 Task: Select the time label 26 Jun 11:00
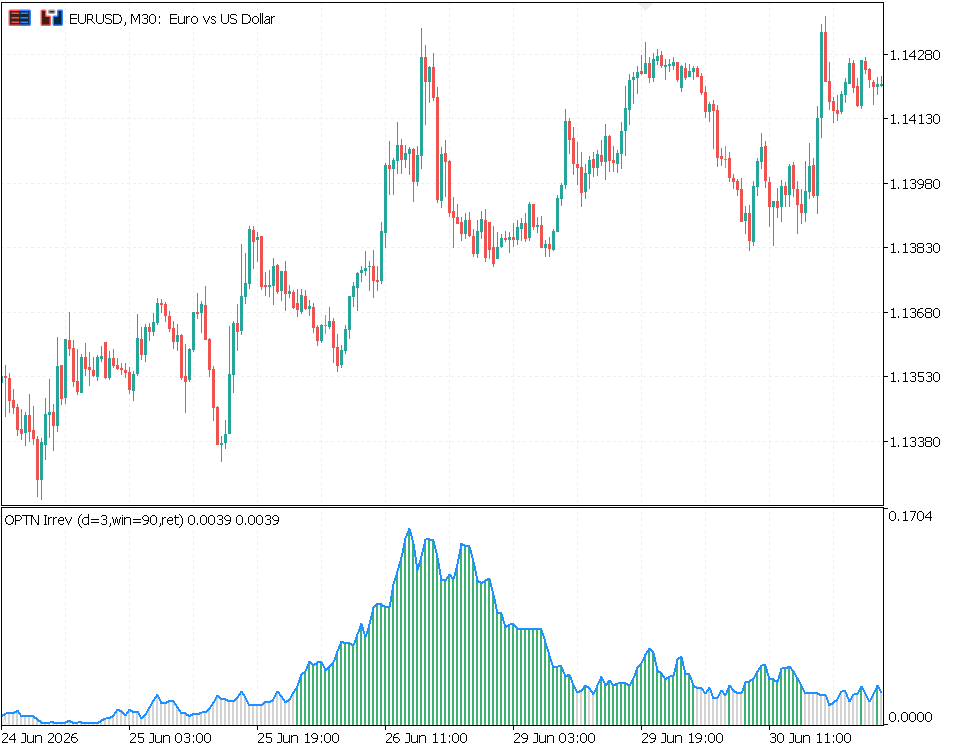point(426,738)
